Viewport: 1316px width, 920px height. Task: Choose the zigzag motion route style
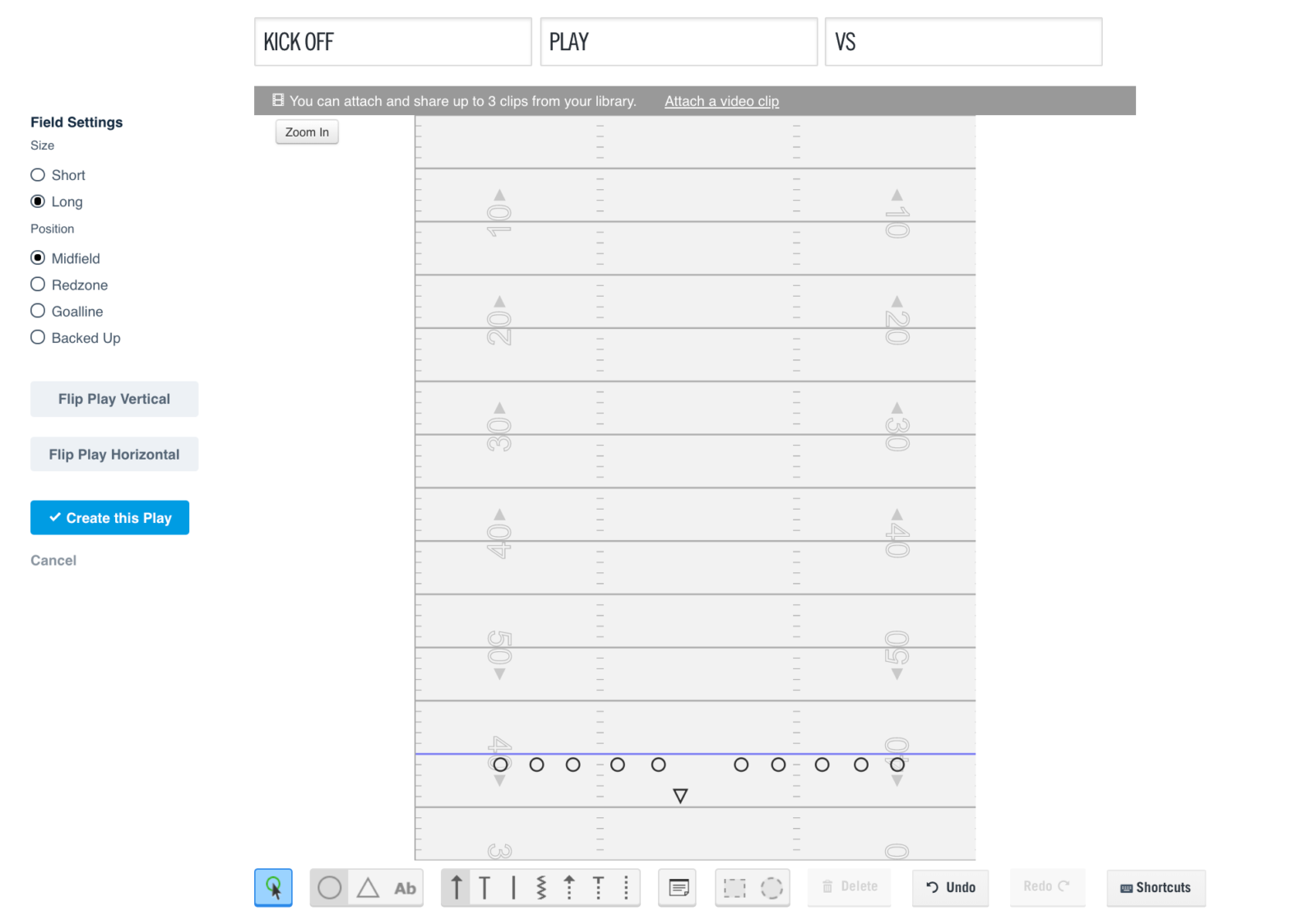[541, 888]
